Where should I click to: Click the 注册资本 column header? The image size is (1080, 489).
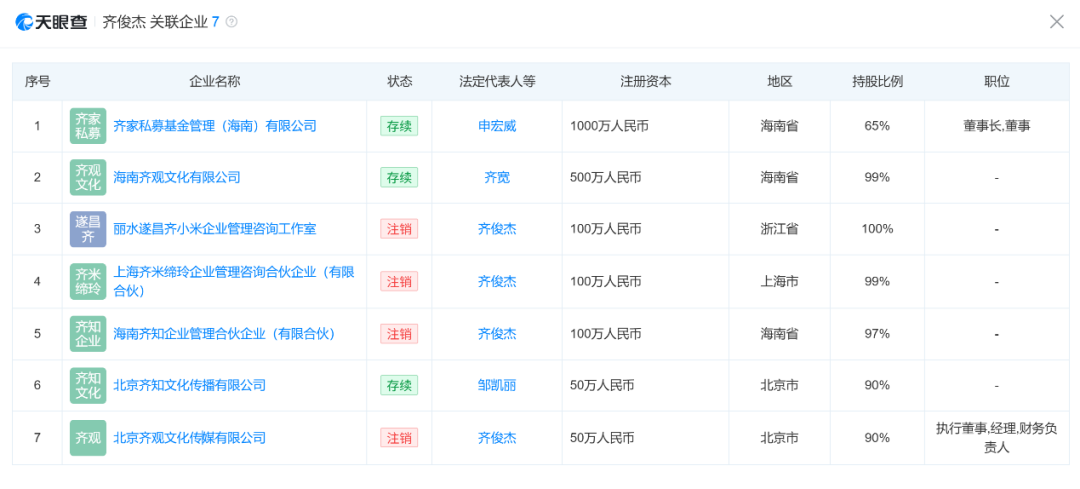[645, 81]
